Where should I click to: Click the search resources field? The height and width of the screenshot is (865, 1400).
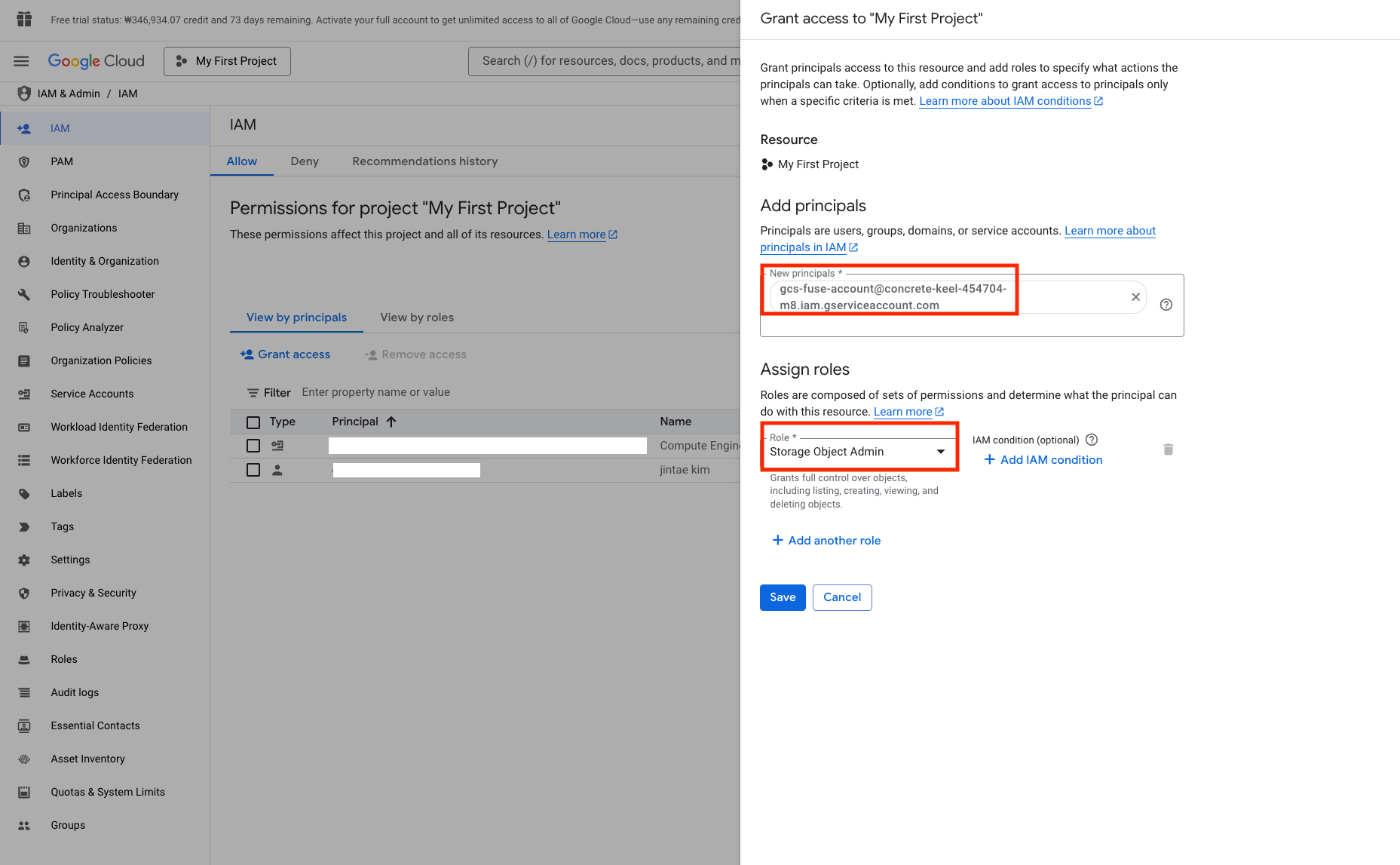[605, 61]
